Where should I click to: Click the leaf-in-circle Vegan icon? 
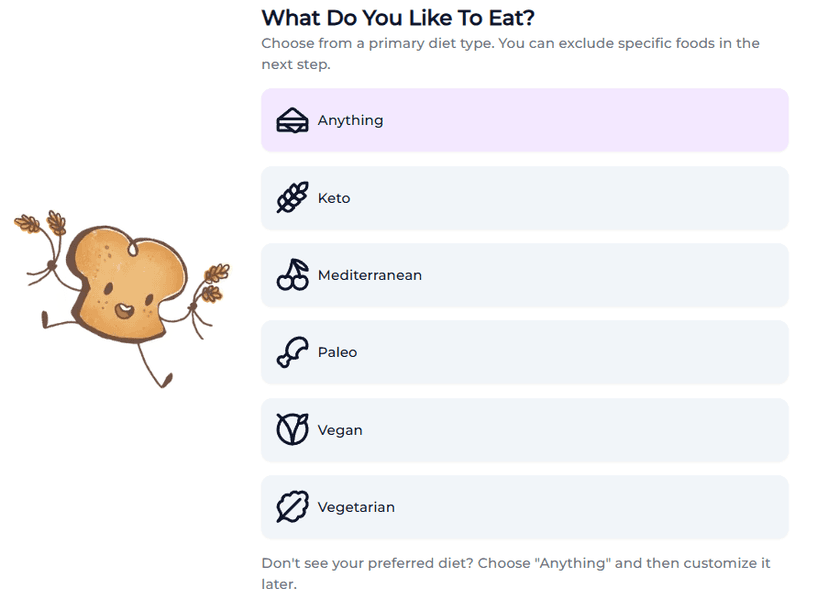point(292,430)
